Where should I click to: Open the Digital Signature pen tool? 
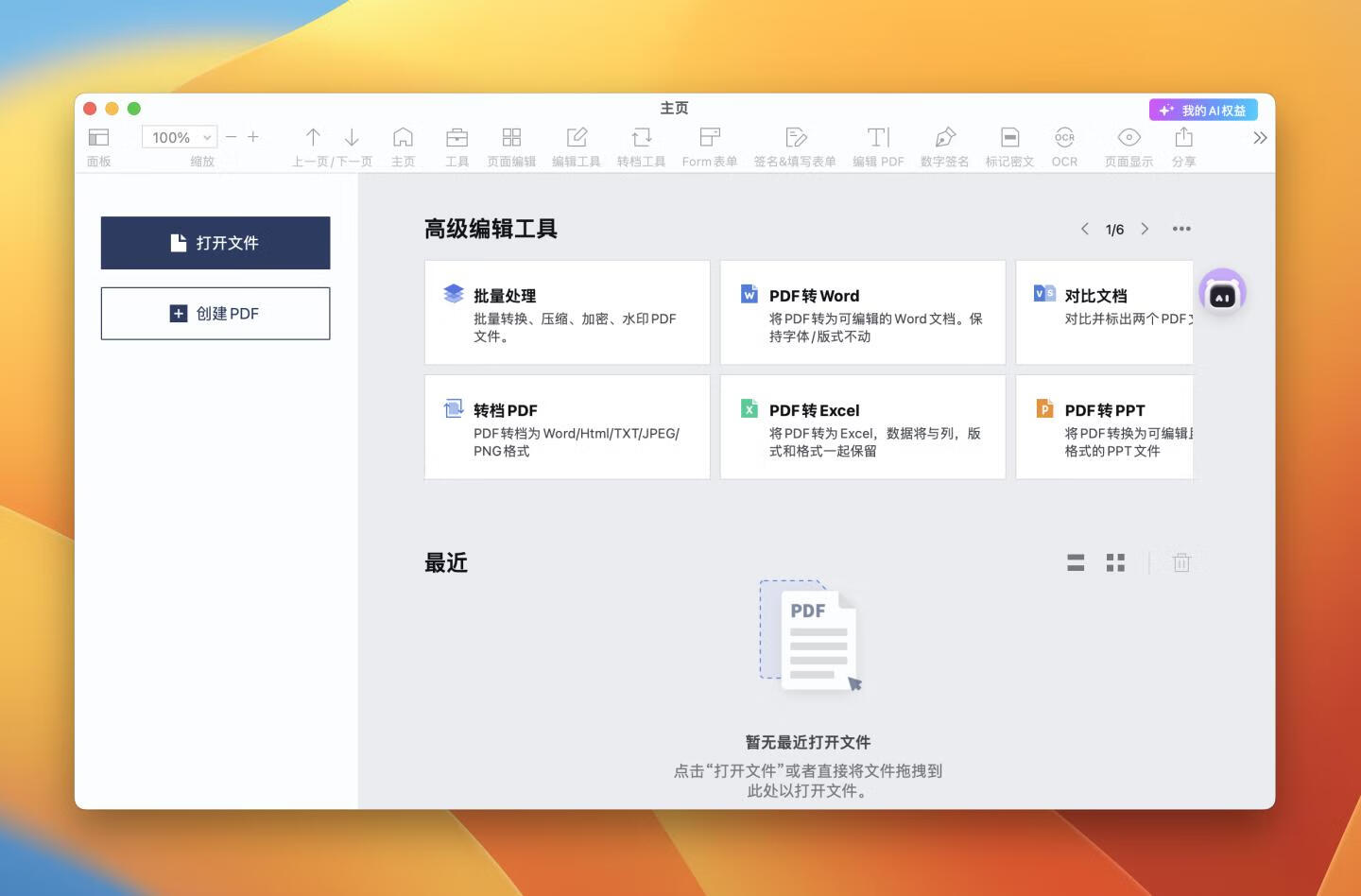tap(945, 137)
